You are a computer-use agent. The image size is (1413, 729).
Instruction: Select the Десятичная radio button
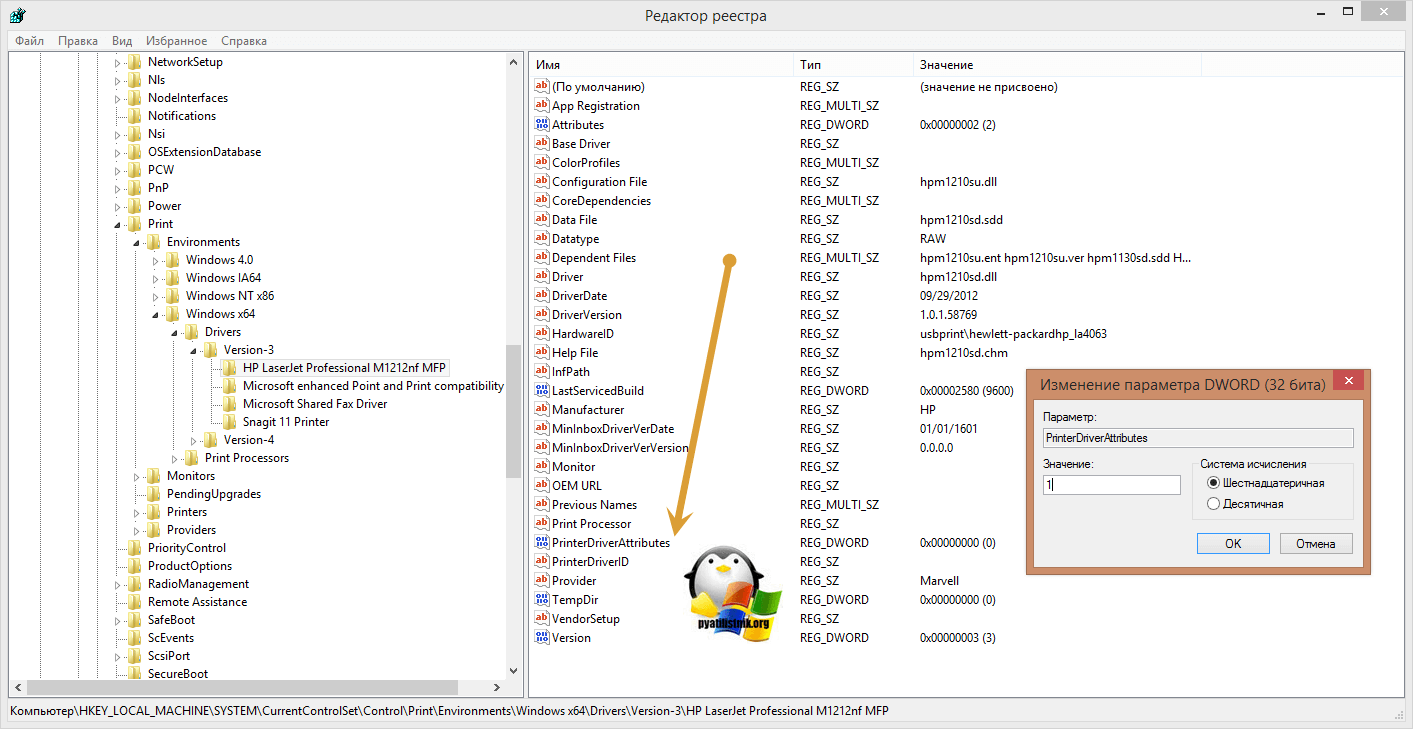(1214, 504)
